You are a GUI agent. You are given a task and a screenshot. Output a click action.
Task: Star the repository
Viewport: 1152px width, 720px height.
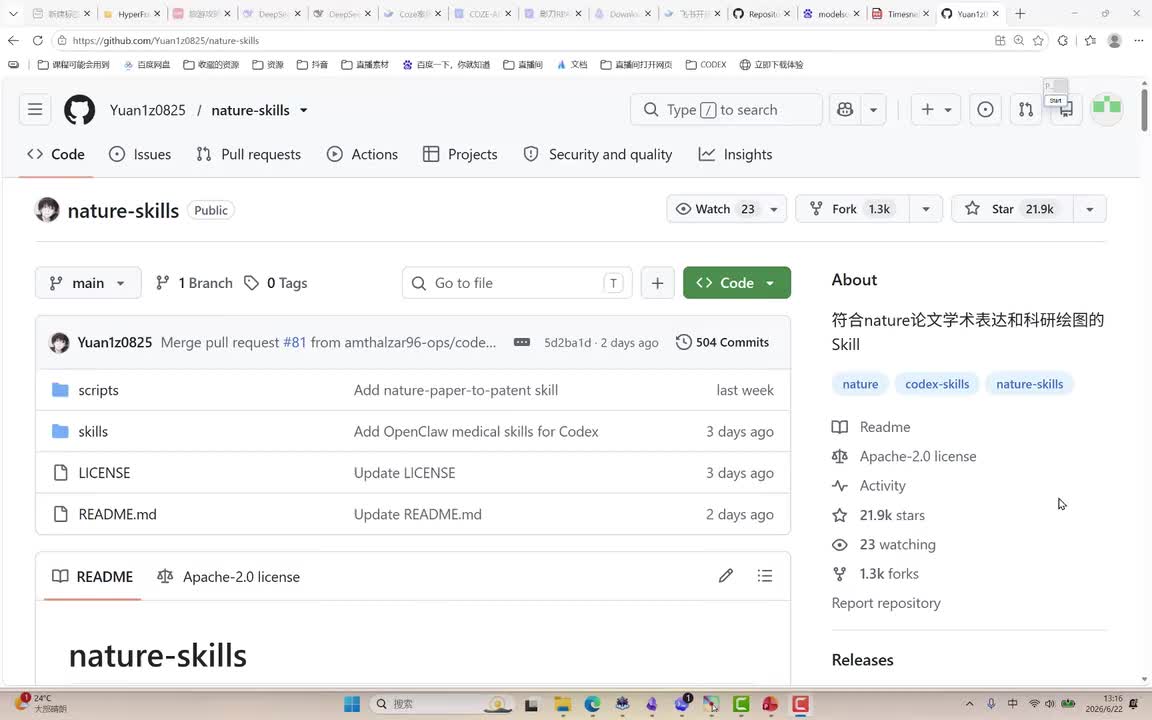1012,209
